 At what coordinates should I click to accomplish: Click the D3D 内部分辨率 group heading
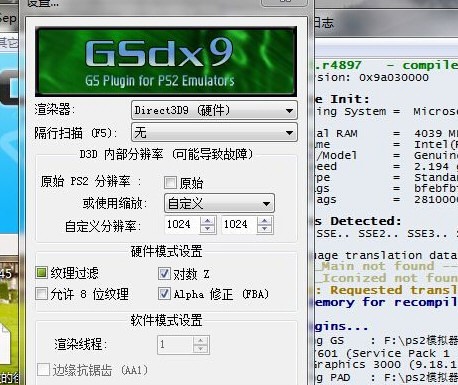166,154
